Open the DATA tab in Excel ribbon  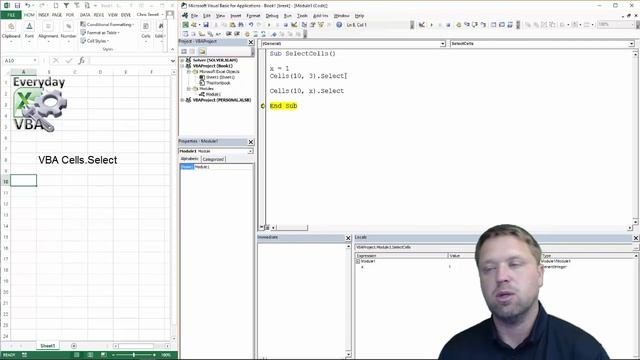[x=85, y=15]
